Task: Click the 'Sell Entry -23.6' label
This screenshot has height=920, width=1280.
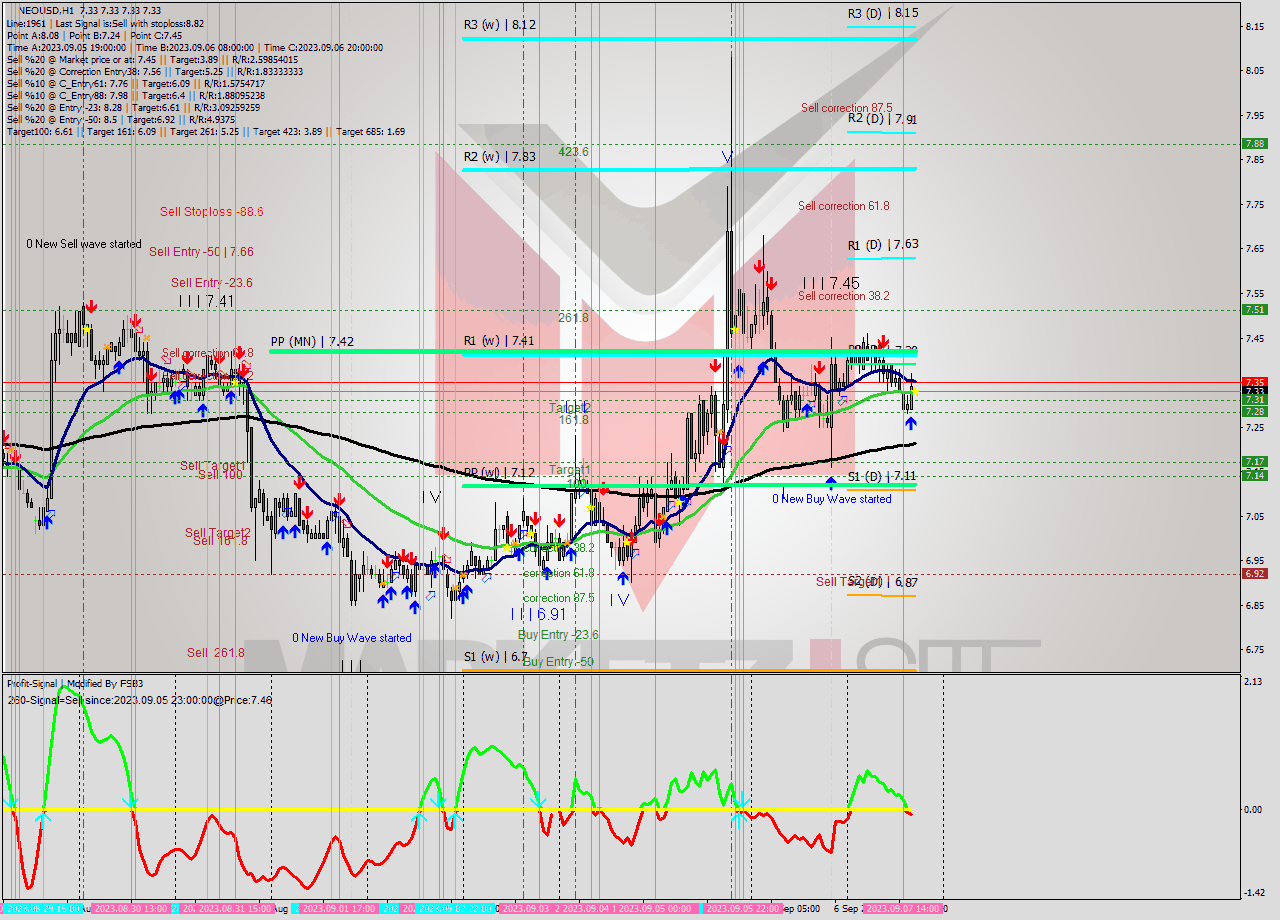Action: (211, 282)
